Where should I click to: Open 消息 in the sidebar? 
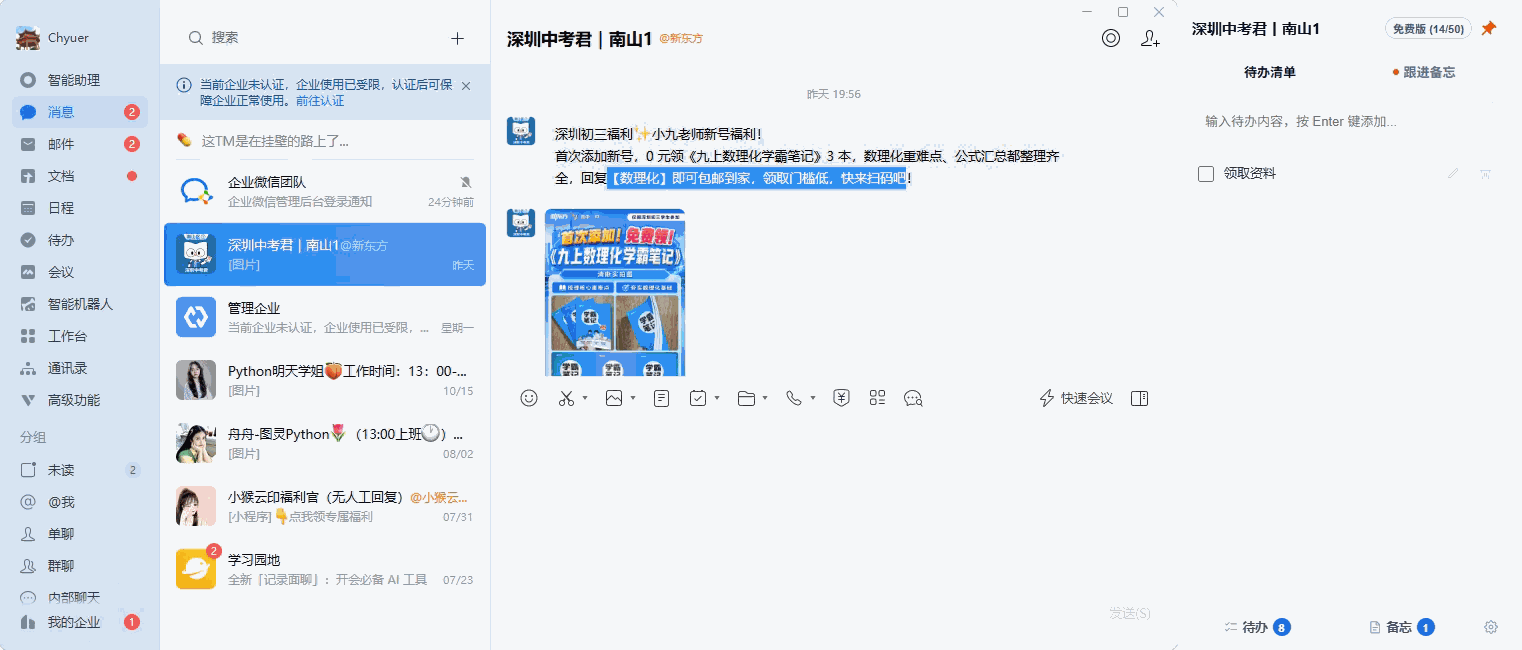pyautogui.click(x=80, y=112)
